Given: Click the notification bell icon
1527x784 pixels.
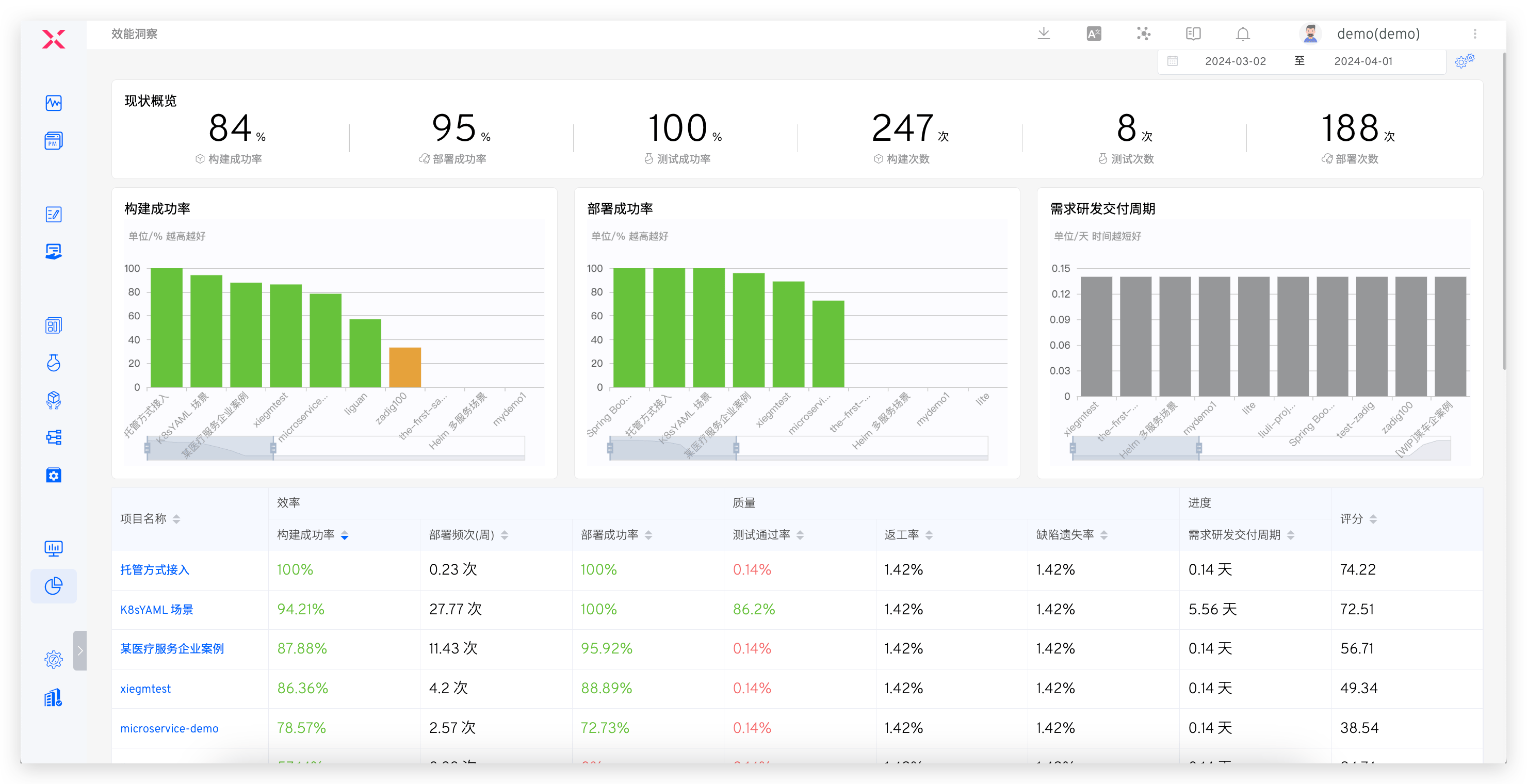Looking at the screenshot, I should (1243, 34).
